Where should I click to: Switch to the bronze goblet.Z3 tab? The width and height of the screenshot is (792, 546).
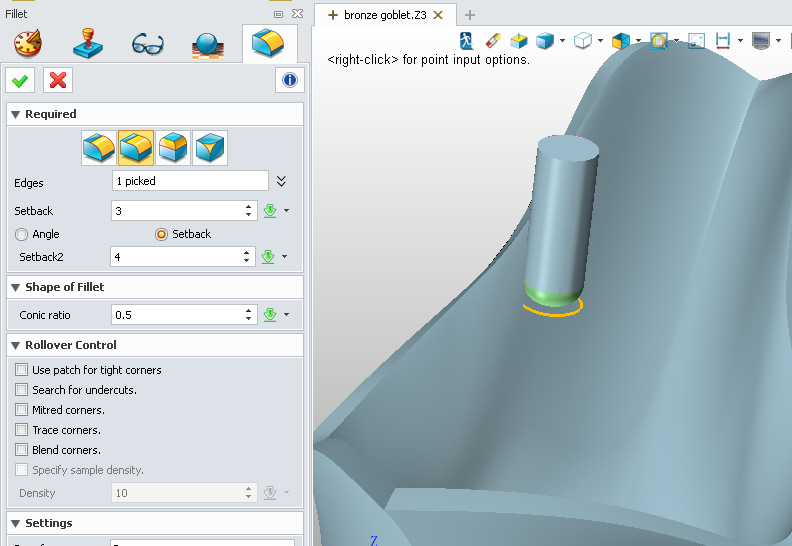[385, 15]
